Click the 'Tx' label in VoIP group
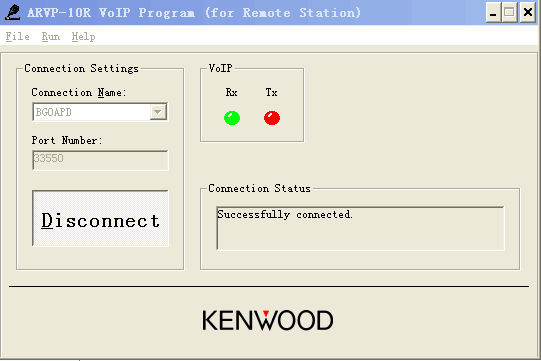 [x=272, y=92]
